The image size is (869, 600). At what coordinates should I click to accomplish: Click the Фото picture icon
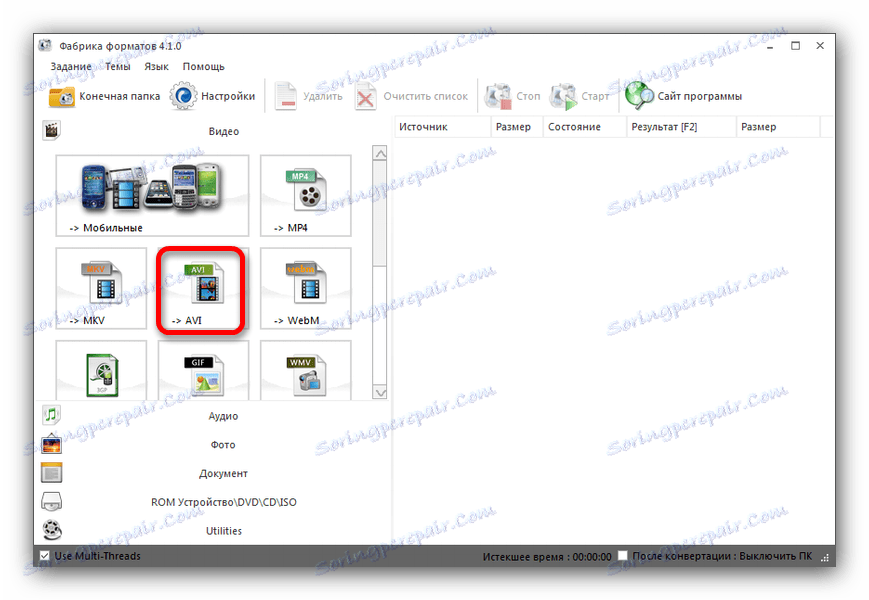pyautogui.click(x=51, y=444)
